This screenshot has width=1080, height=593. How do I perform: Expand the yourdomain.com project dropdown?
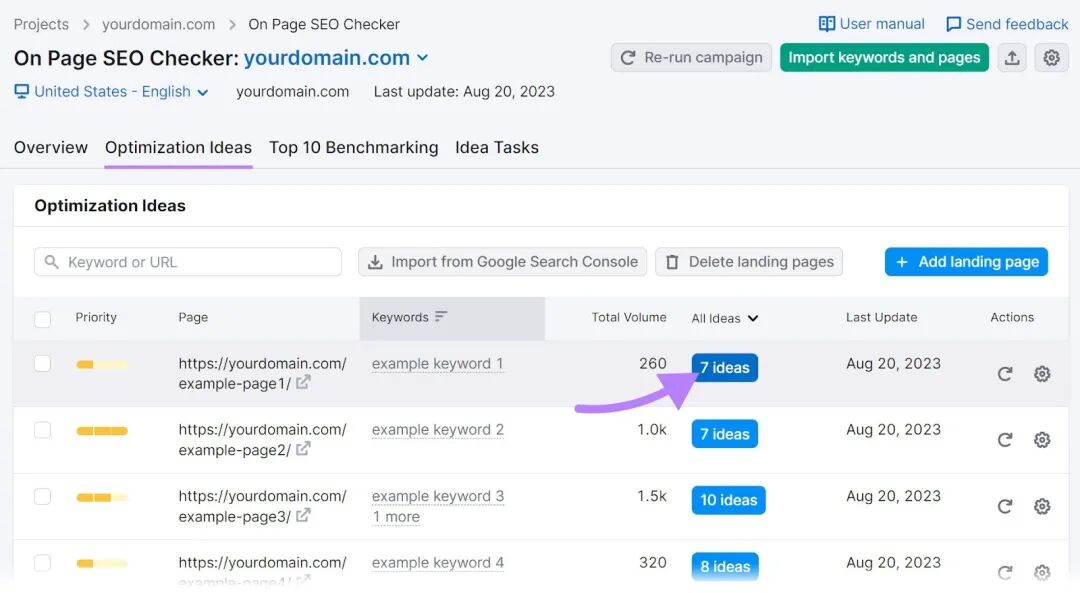coord(422,59)
